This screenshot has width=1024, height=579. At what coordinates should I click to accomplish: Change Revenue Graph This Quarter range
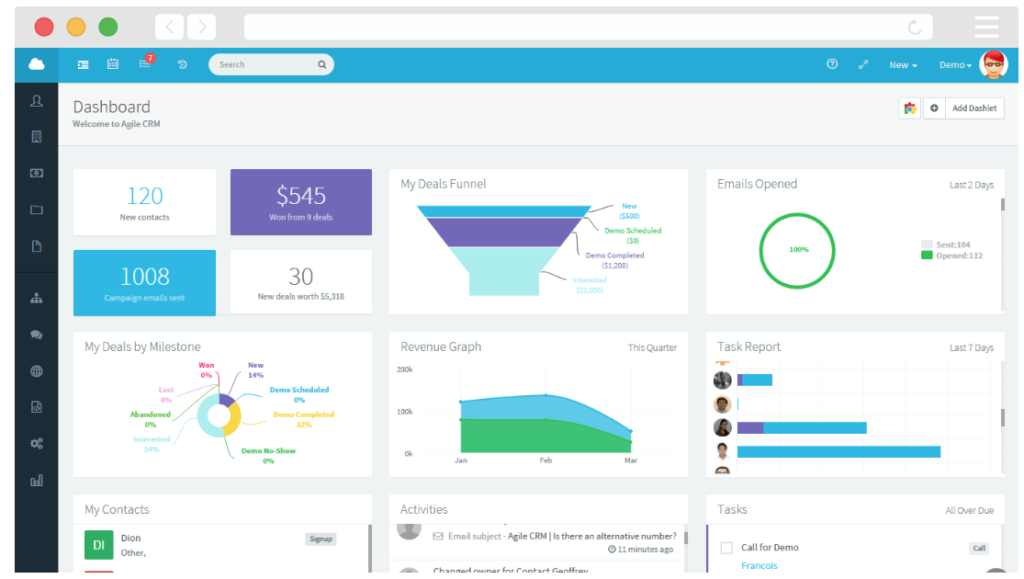pyautogui.click(x=652, y=348)
